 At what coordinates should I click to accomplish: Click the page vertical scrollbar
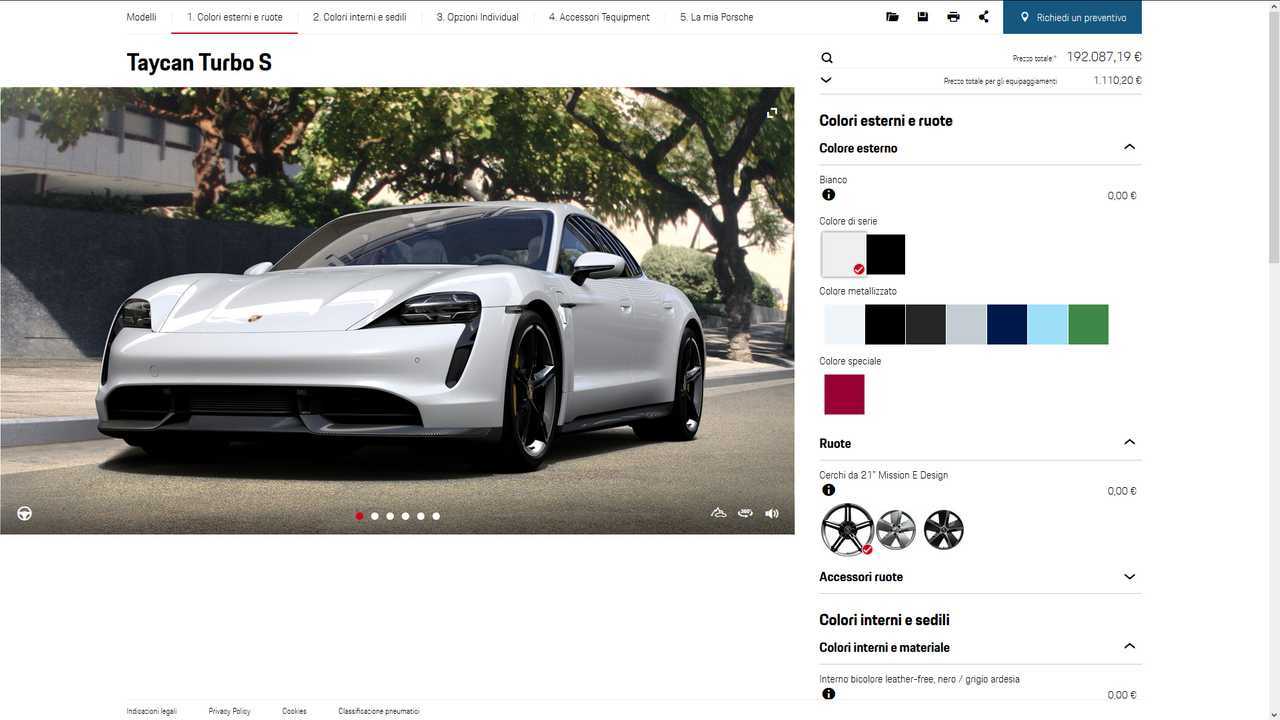pos(1272,140)
